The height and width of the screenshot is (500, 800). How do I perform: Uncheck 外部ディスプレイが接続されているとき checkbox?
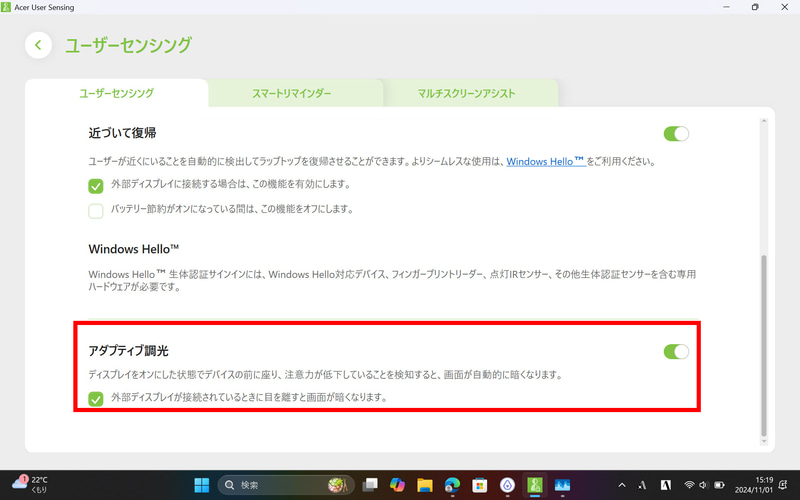[x=96, y=398]
